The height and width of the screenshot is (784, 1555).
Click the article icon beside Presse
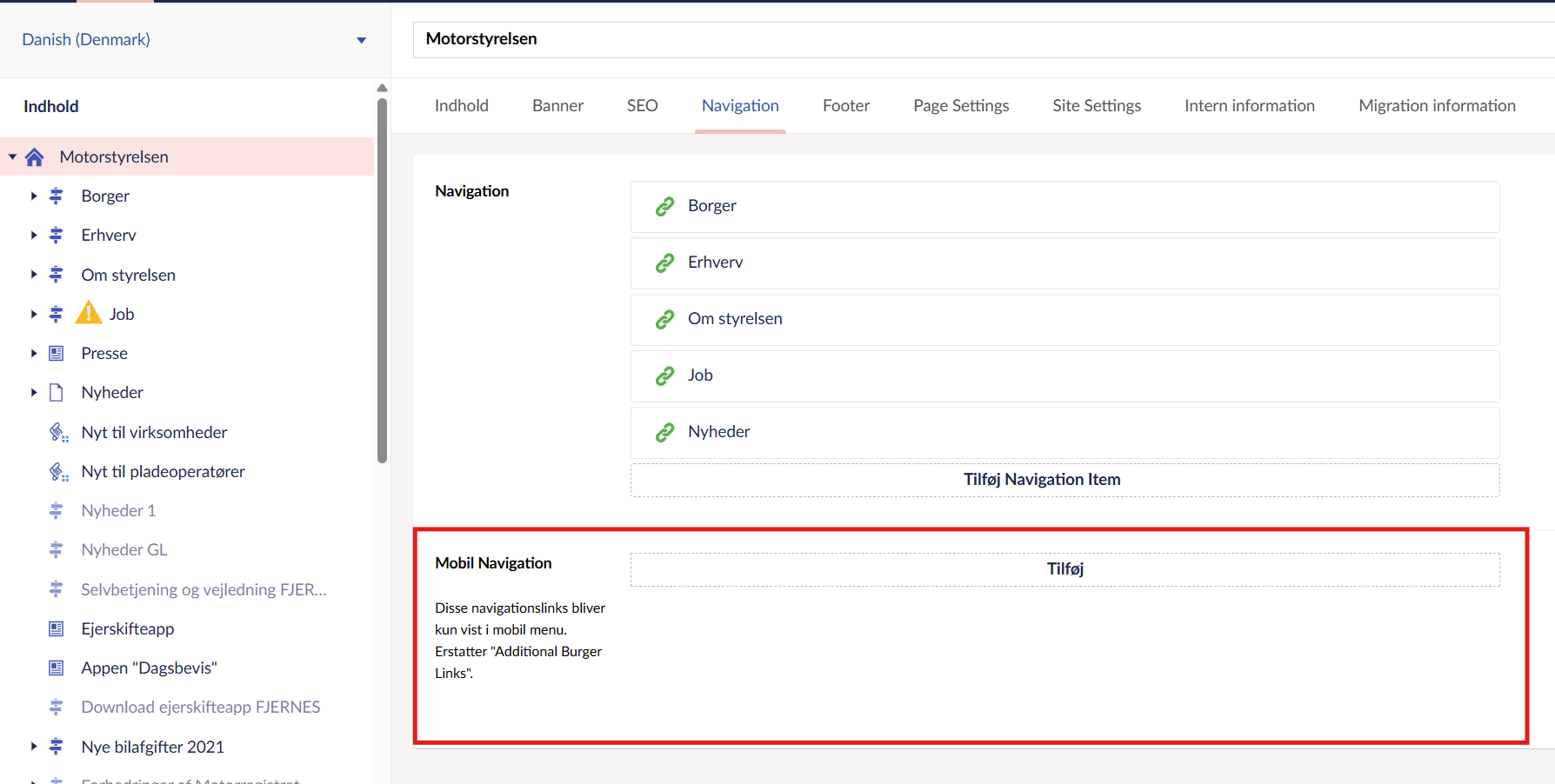(x=57, y=354)
